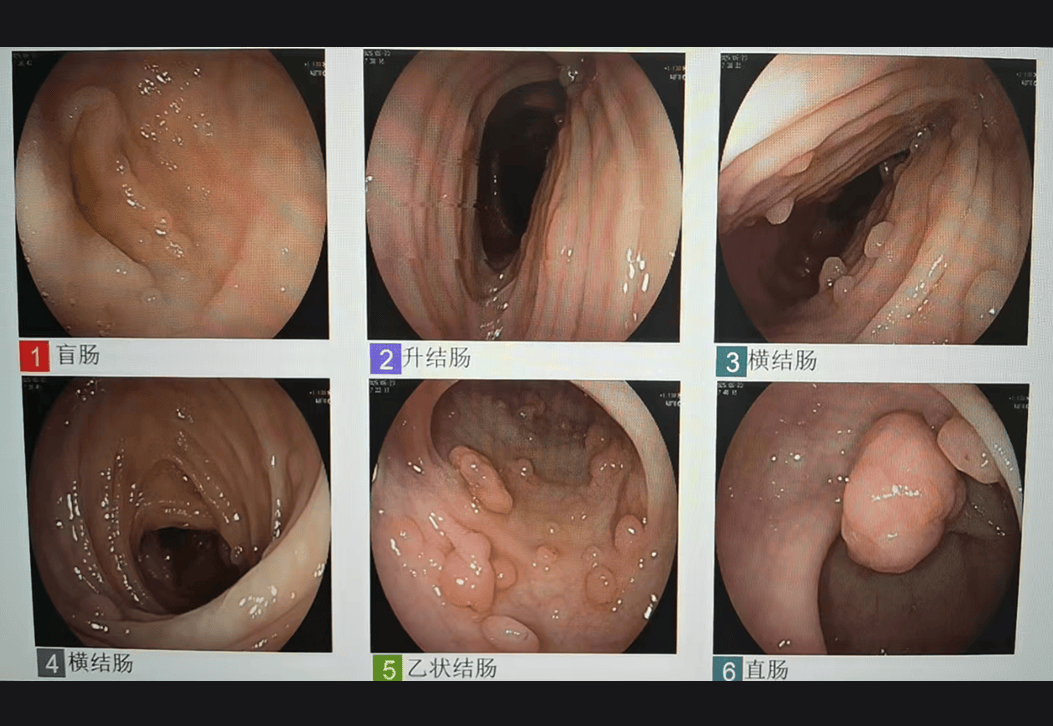This screenshot has height=726, width=1053.
Task: Open the 乙状结肠 endoscopy image 5
Action: (524, 516)
